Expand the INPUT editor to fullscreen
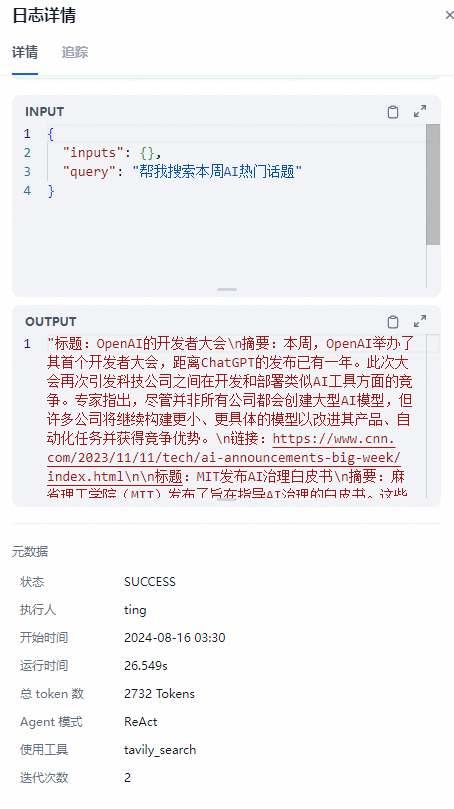Screen dimensions: 454x809 [420, 111]
